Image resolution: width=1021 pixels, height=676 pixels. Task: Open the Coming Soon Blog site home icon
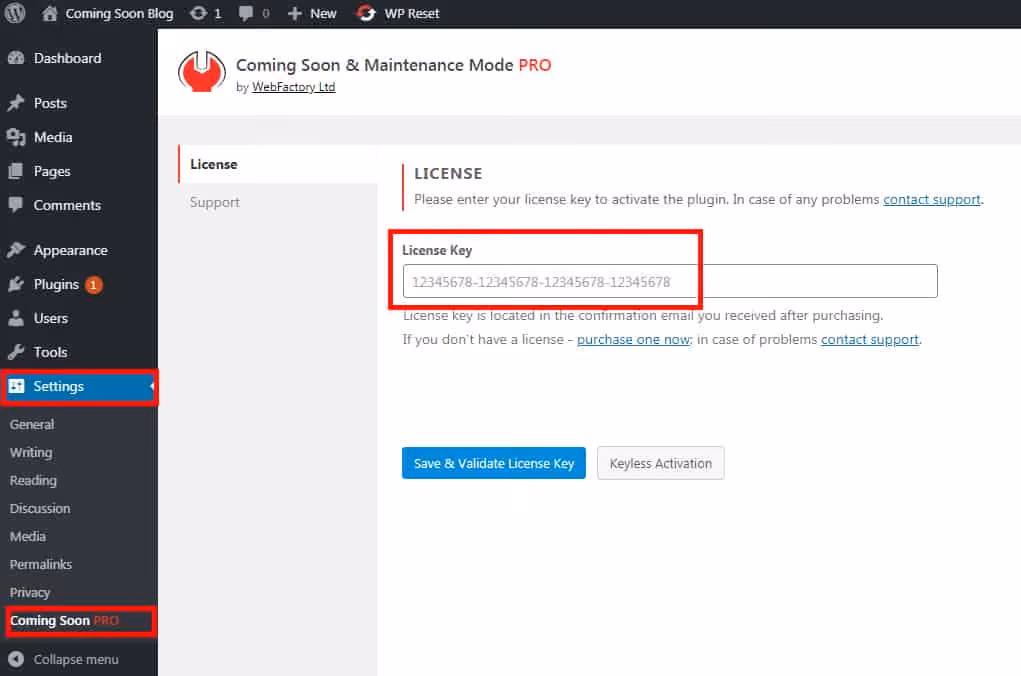click(49, 13)
